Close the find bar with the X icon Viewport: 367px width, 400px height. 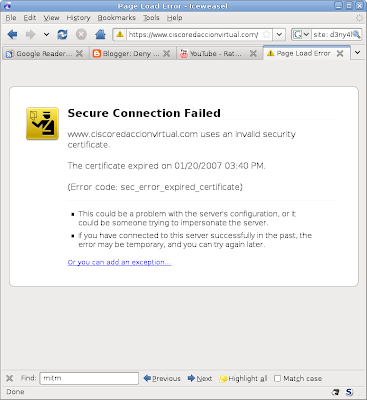point(10,378)
